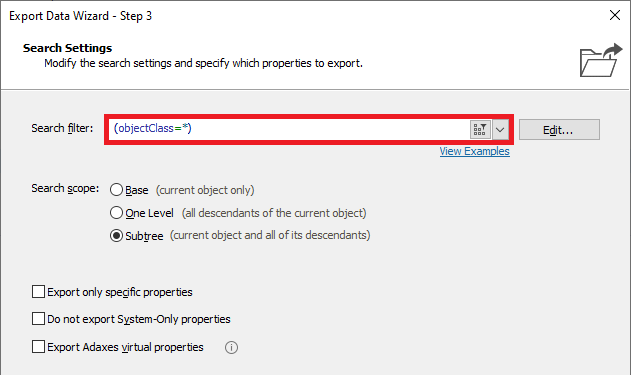The image size is (631, 375).
Task: Close the Export Data Wizard dialog
Action: pyautogui.click(x=615, y=15)
